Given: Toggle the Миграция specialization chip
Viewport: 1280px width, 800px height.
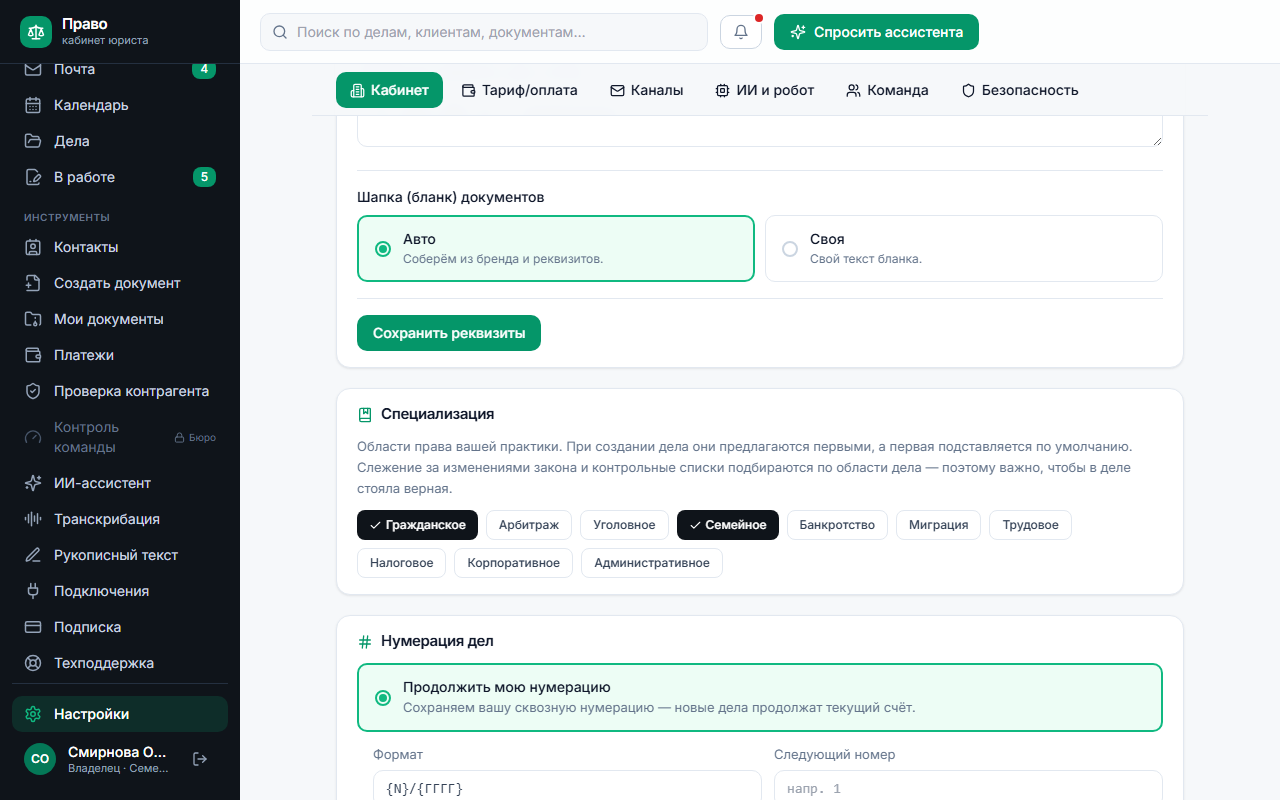Looking at the screenshot, I should [938, 525].
